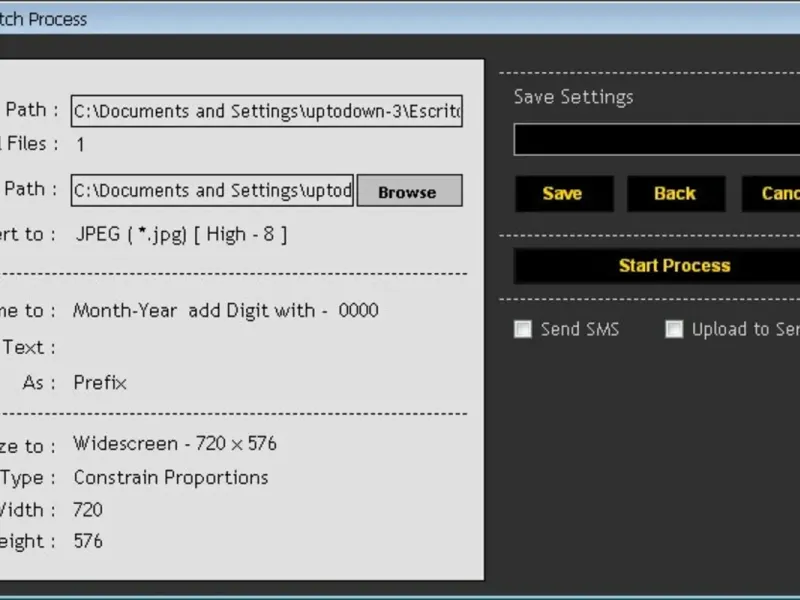800x600 pixels.
Task: Click the partially visible Cancel button
Action: (771, 193)
